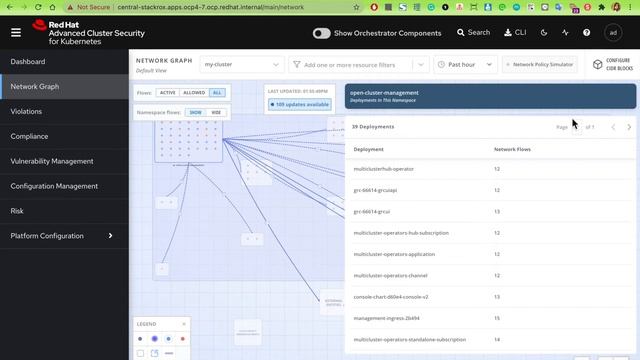Screen dimensions: 640x360
Task: Click the namespace box with deployment dots
Action: tap(189, 141)
